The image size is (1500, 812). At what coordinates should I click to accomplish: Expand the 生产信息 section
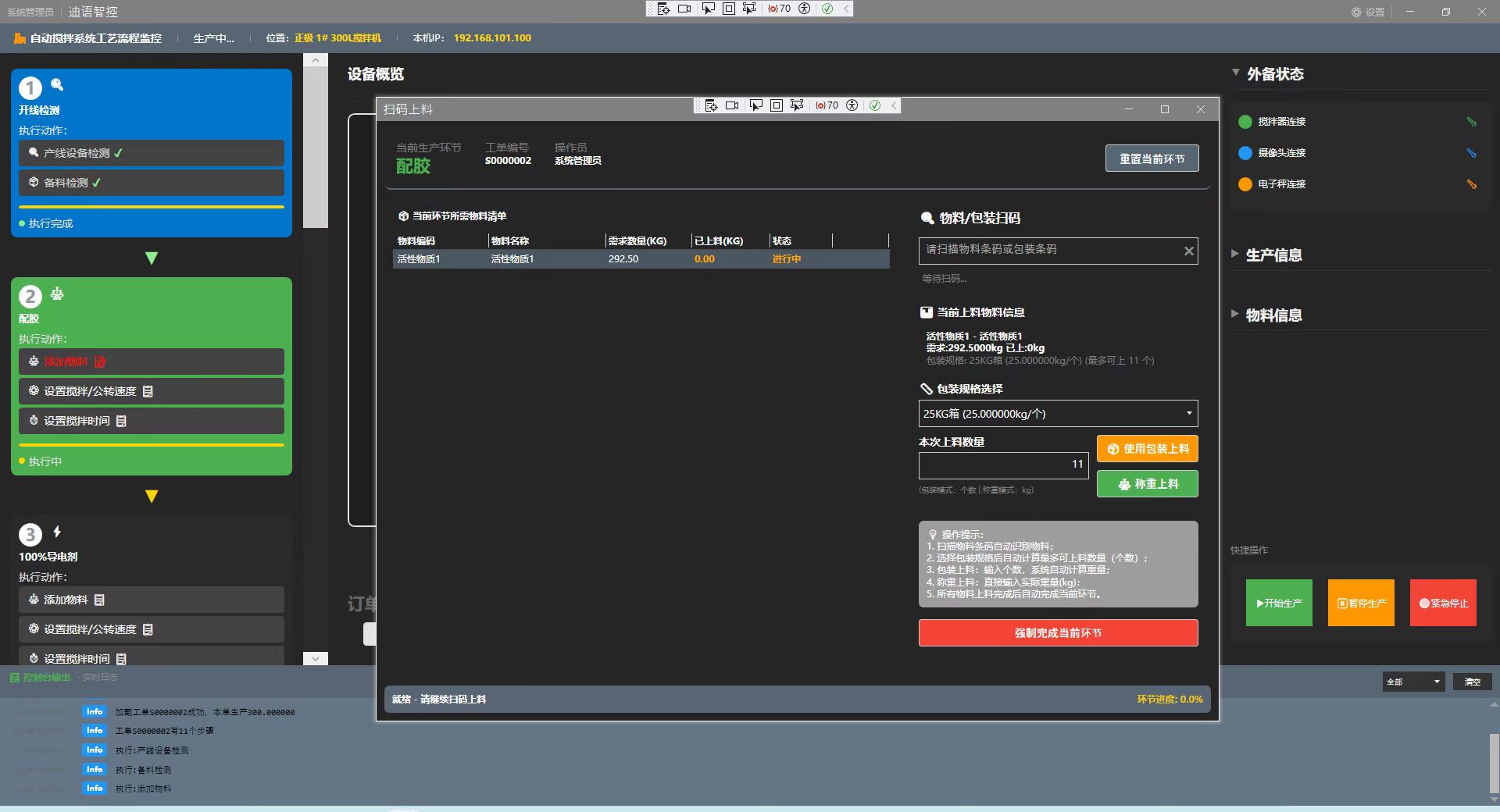(x=1235, y=254)
